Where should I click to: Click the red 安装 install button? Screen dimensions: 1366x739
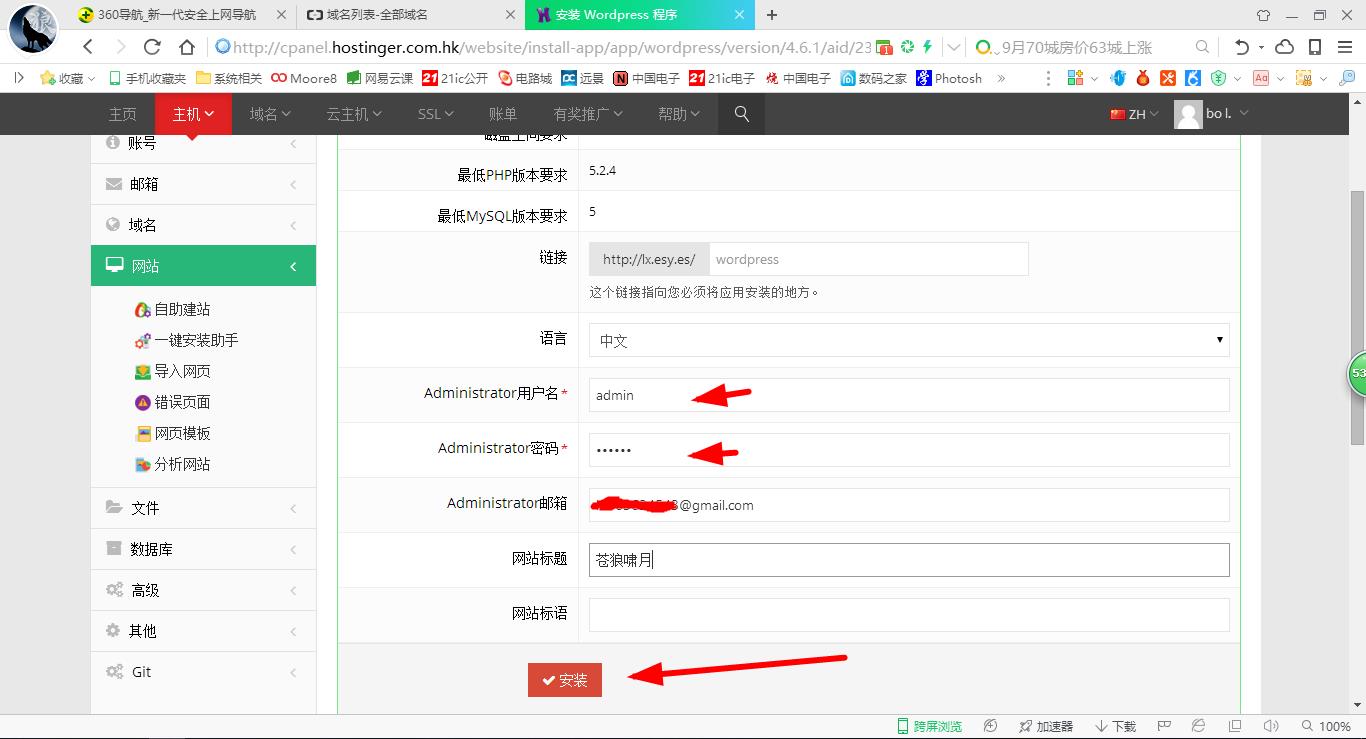564,678
